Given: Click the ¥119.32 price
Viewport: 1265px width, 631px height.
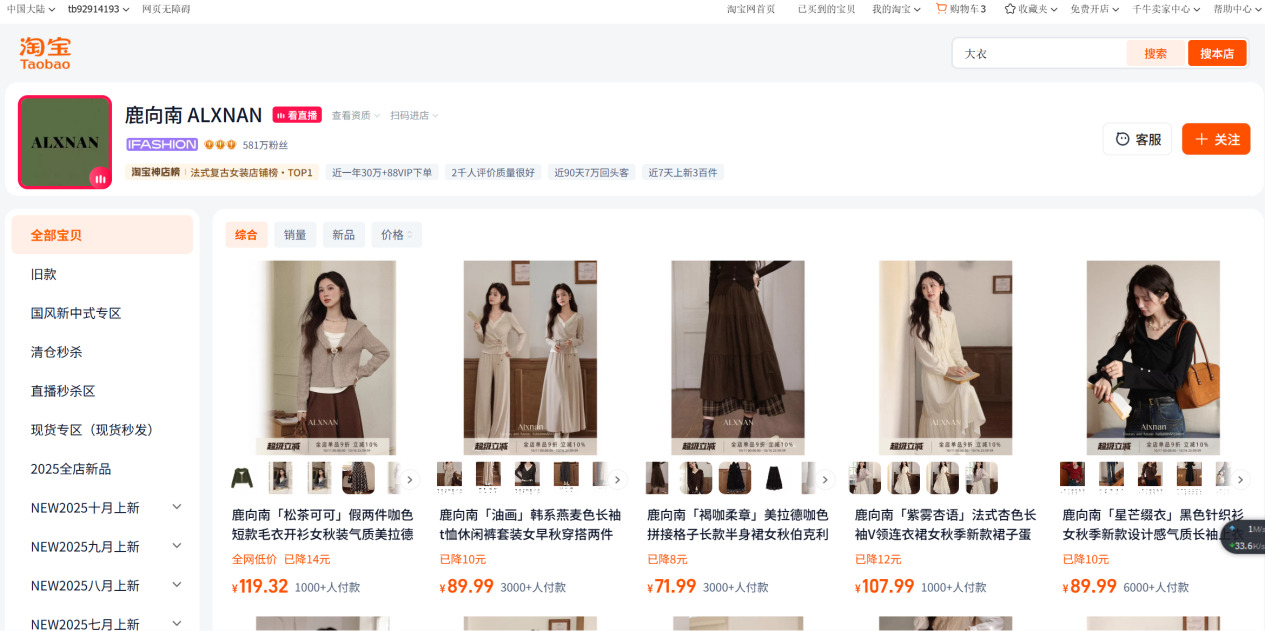Looking at the screenshot, I should 260,586.
